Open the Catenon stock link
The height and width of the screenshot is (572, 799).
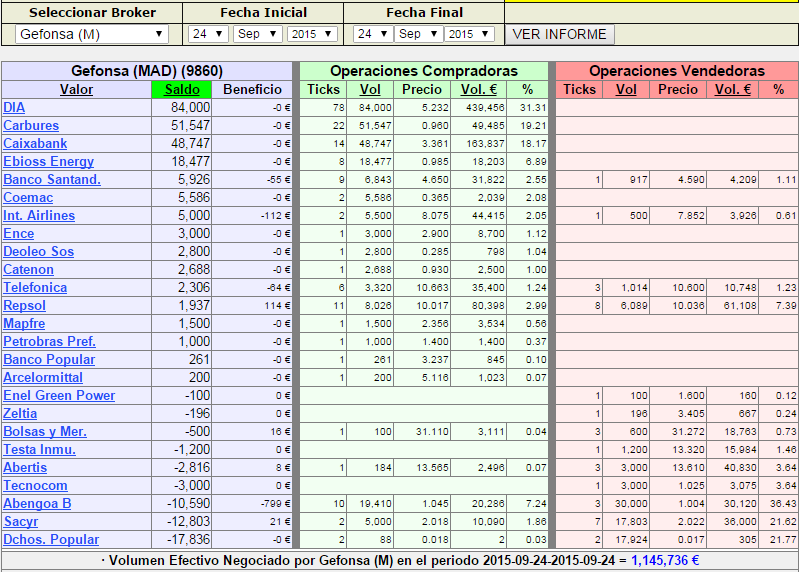(29, 269)
